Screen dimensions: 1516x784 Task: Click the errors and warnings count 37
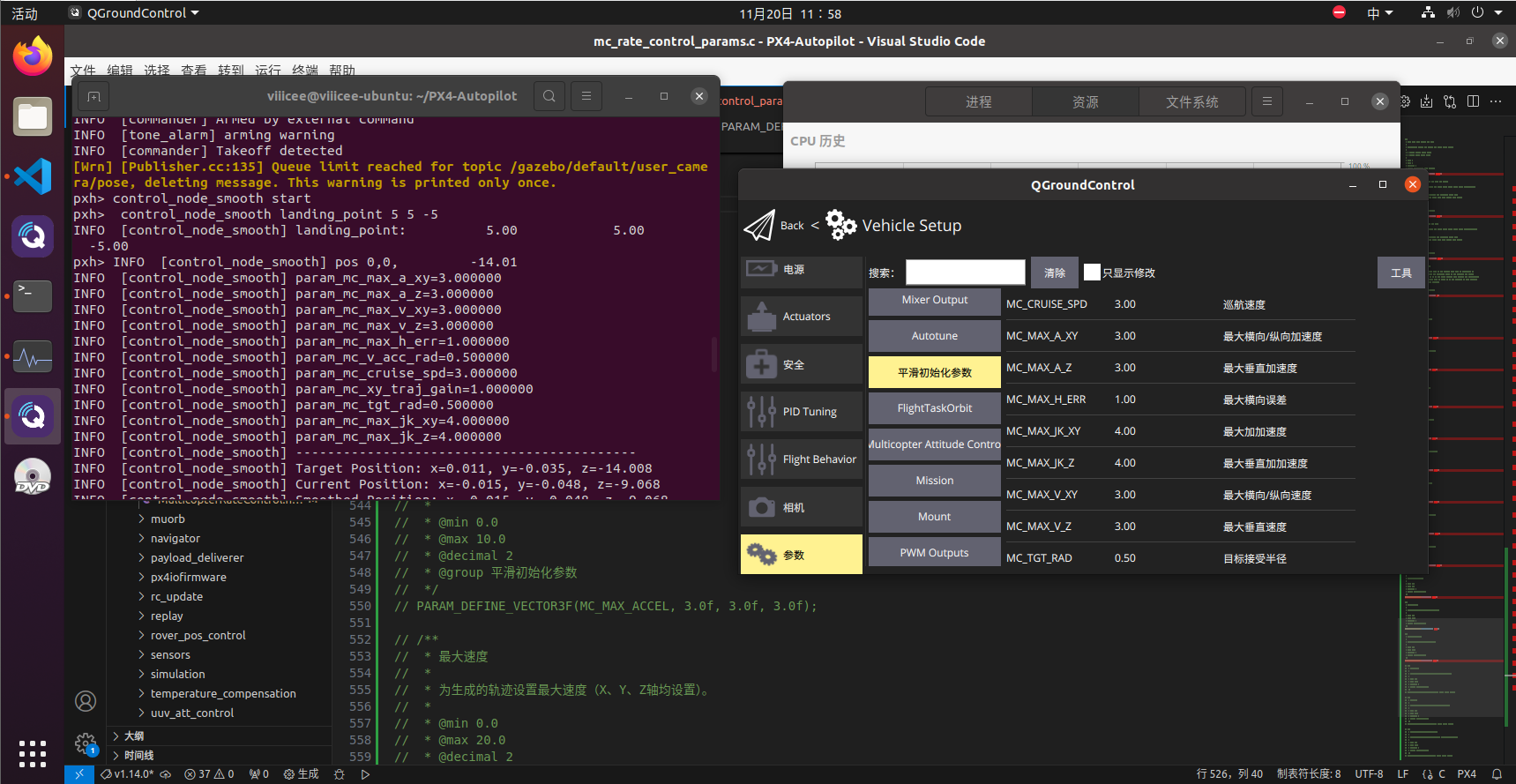point(209,774)
